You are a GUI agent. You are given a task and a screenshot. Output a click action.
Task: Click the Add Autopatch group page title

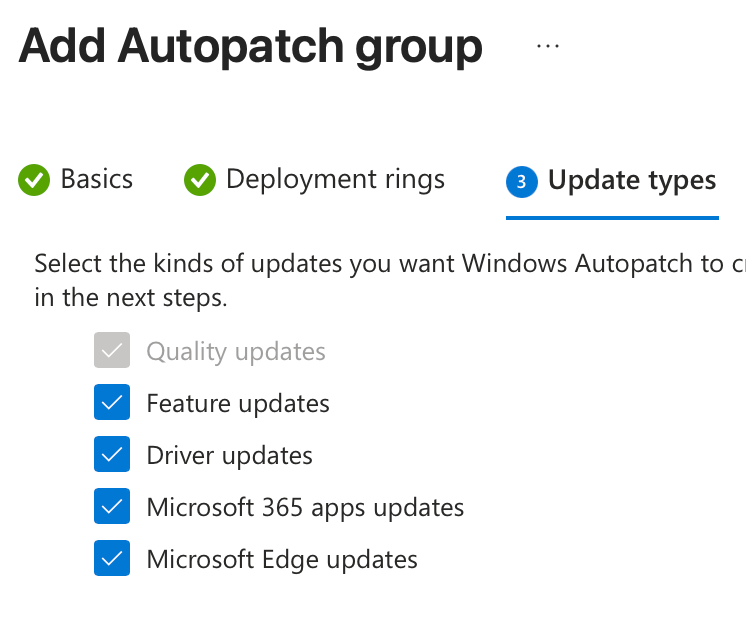tap(250, 47)
